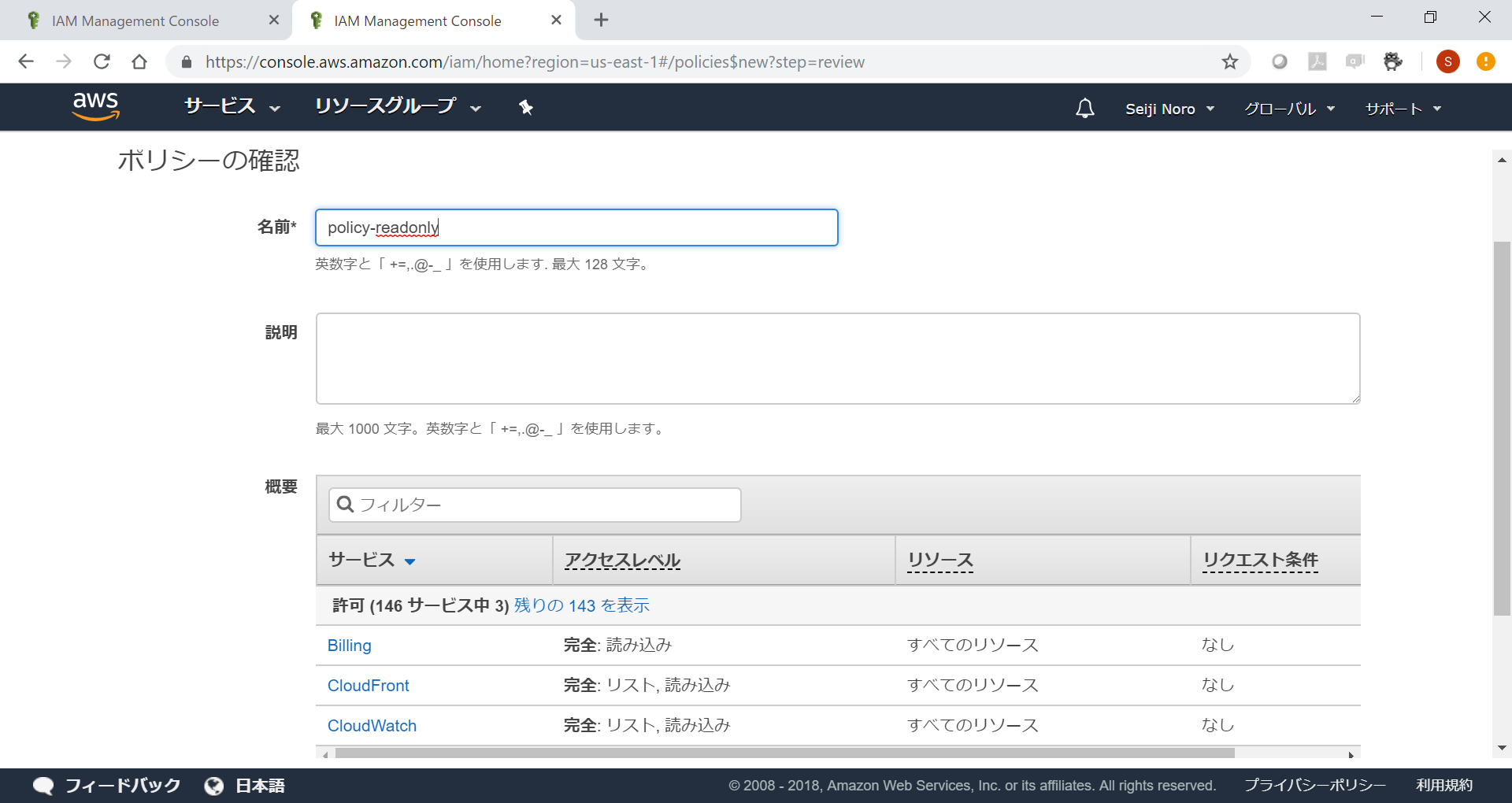Screen dimensions: 1512x803
Task: Open the CloudFront service link
Action: click(368, 686)
